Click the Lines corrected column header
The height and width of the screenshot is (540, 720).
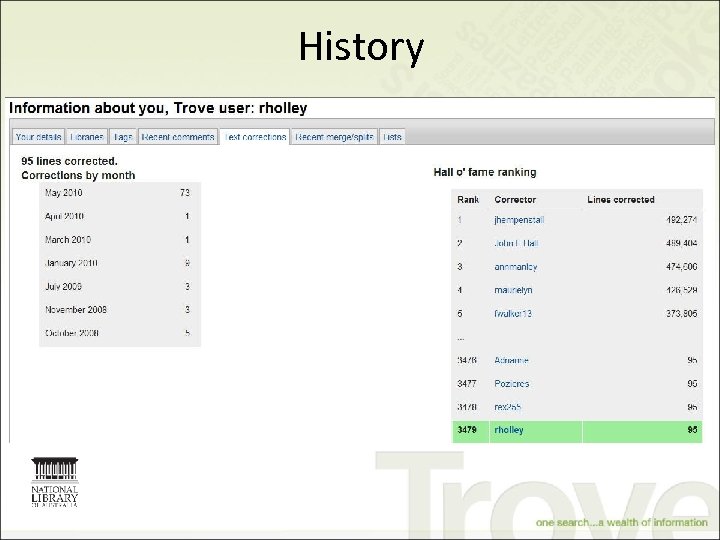coord(621,200)
